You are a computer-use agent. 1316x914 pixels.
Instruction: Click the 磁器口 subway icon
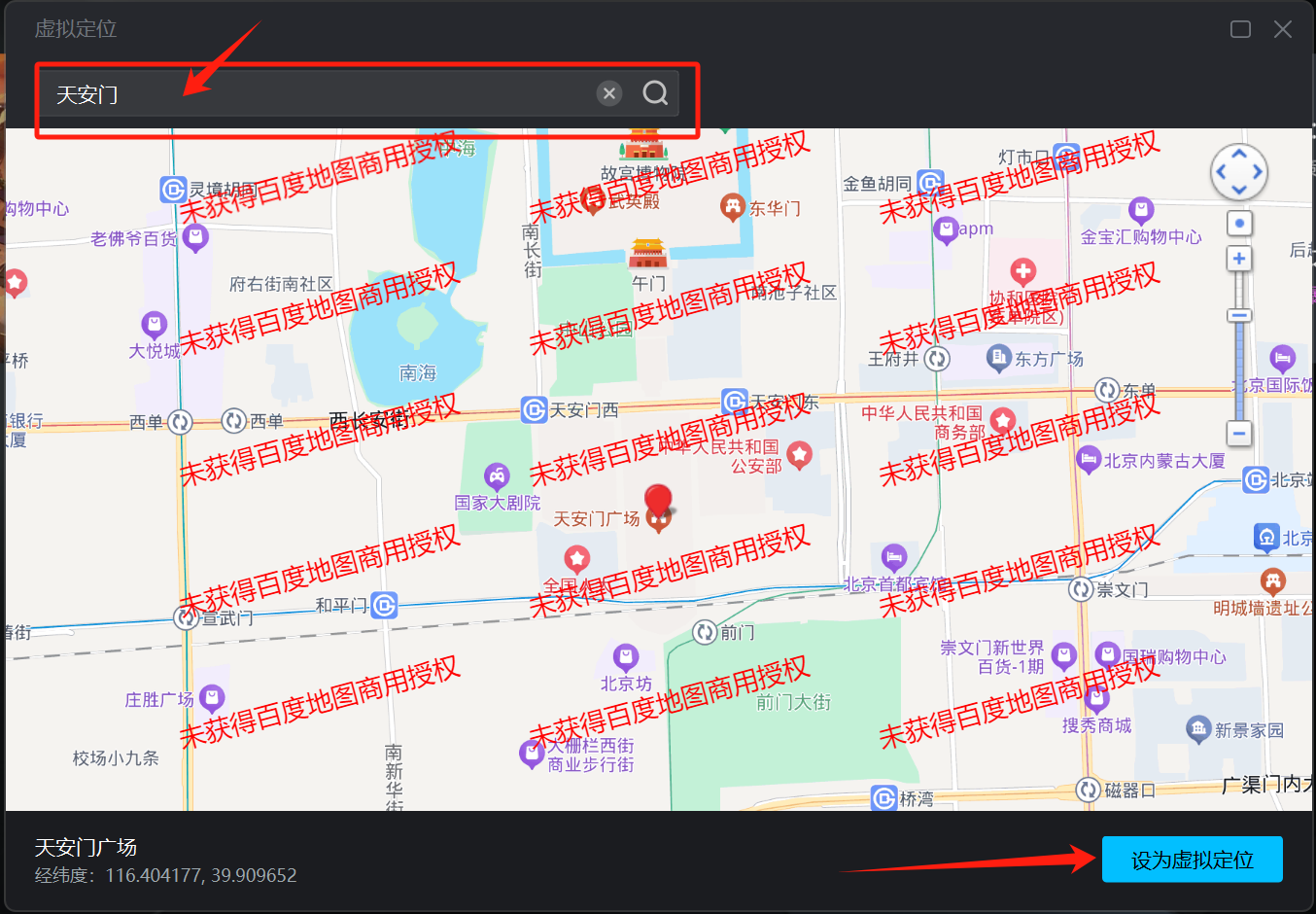[1089, 790]
